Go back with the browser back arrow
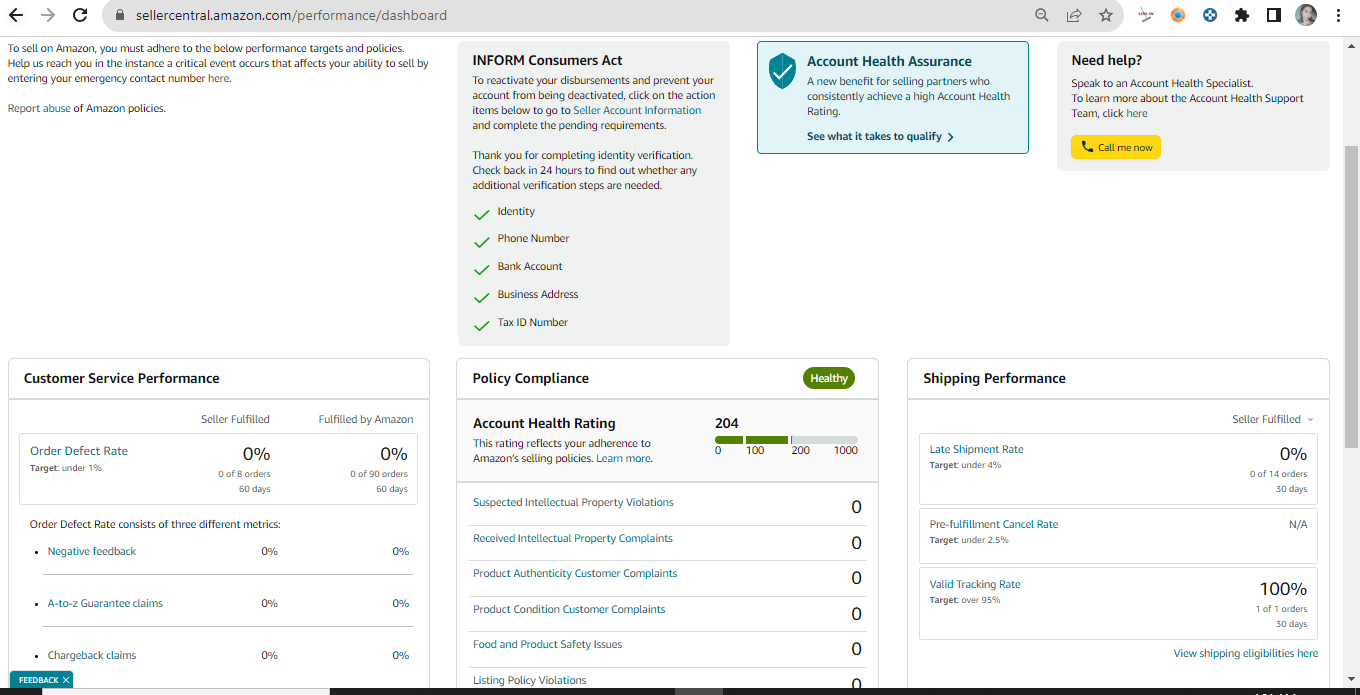This screenshot has width=1360, height=695. pos(16,15)
